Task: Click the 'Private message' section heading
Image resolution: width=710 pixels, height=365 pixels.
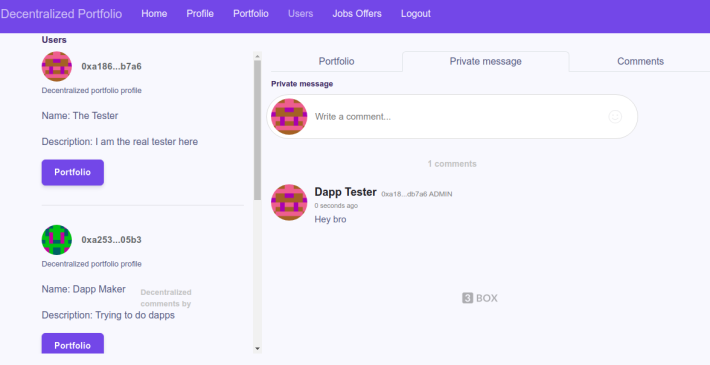Action: [302, 84]
